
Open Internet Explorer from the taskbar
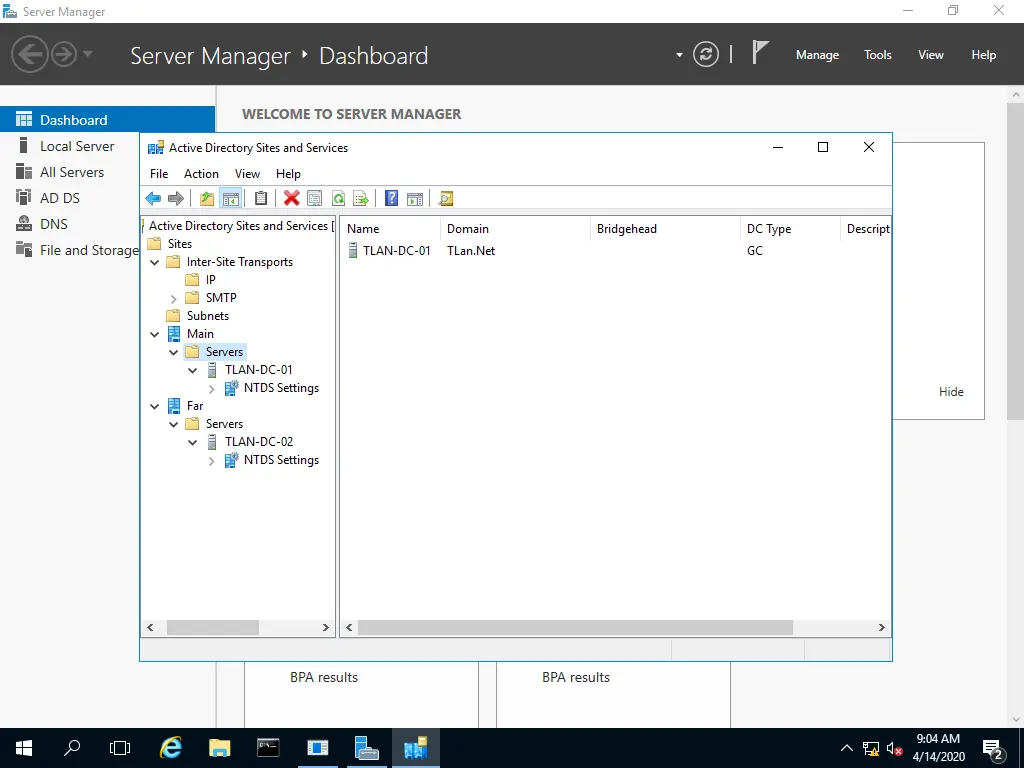171,748
